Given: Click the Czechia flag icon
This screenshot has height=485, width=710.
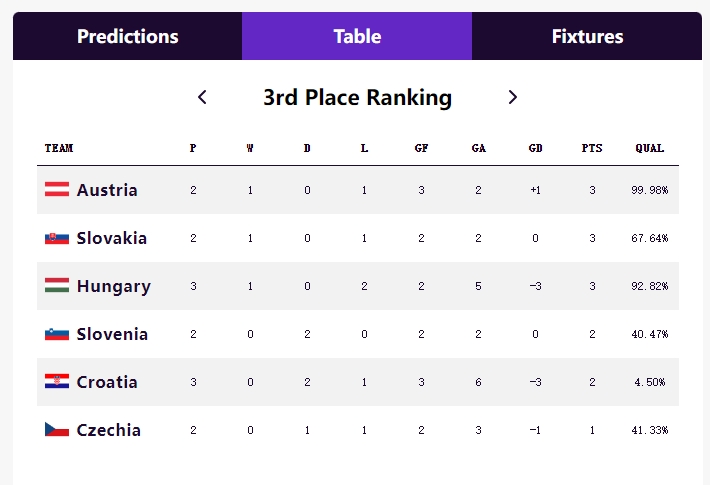Looking at the screenshot, I should tap(57, 430).
